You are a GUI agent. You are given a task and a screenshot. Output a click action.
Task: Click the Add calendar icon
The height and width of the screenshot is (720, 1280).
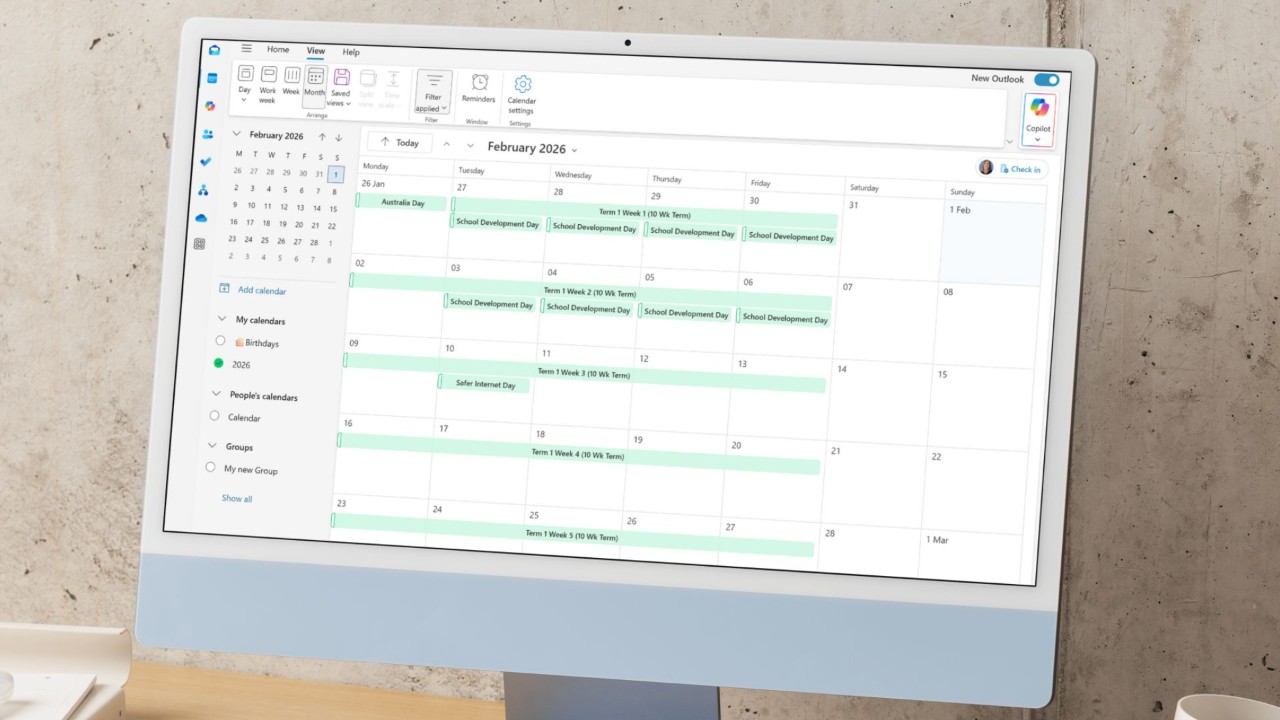[224, 289]
